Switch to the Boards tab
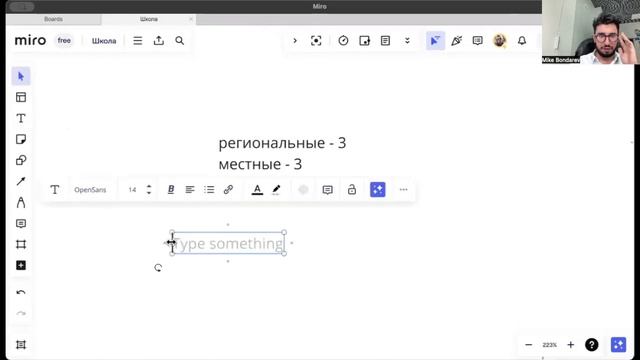 click(x=53, y=19)
